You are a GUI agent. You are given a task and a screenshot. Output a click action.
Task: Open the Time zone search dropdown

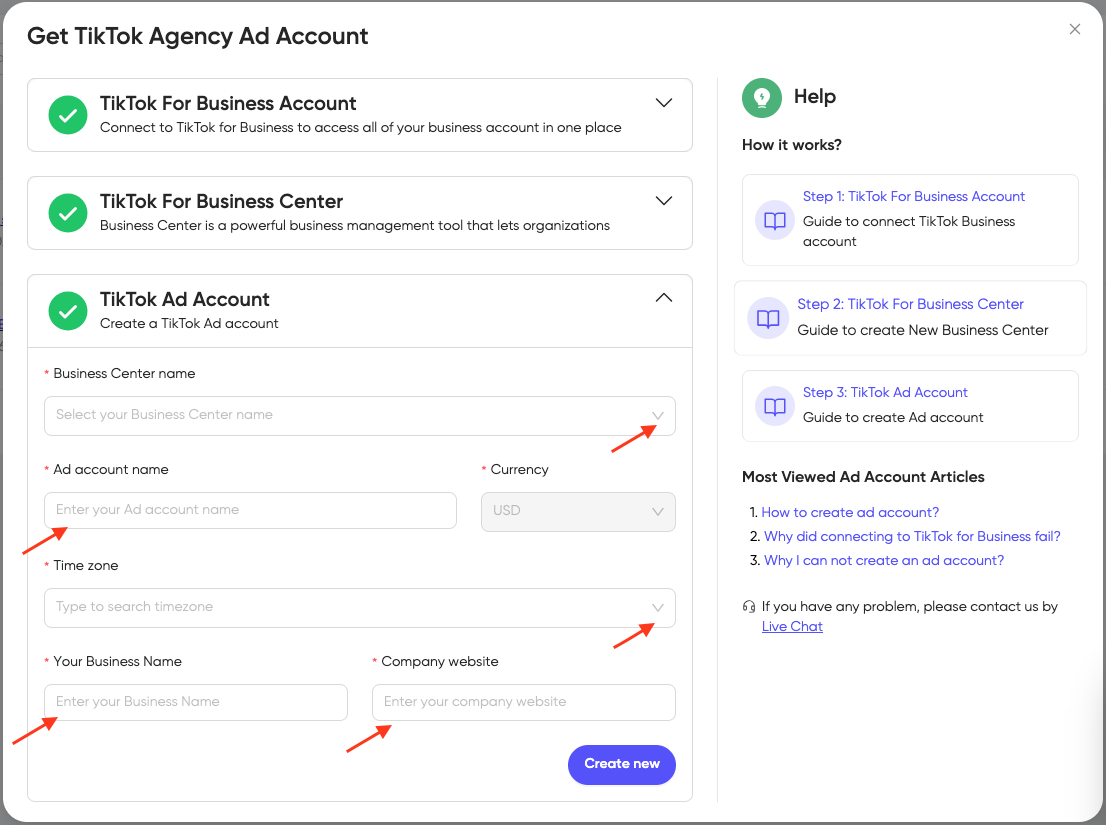coord(658,607)
